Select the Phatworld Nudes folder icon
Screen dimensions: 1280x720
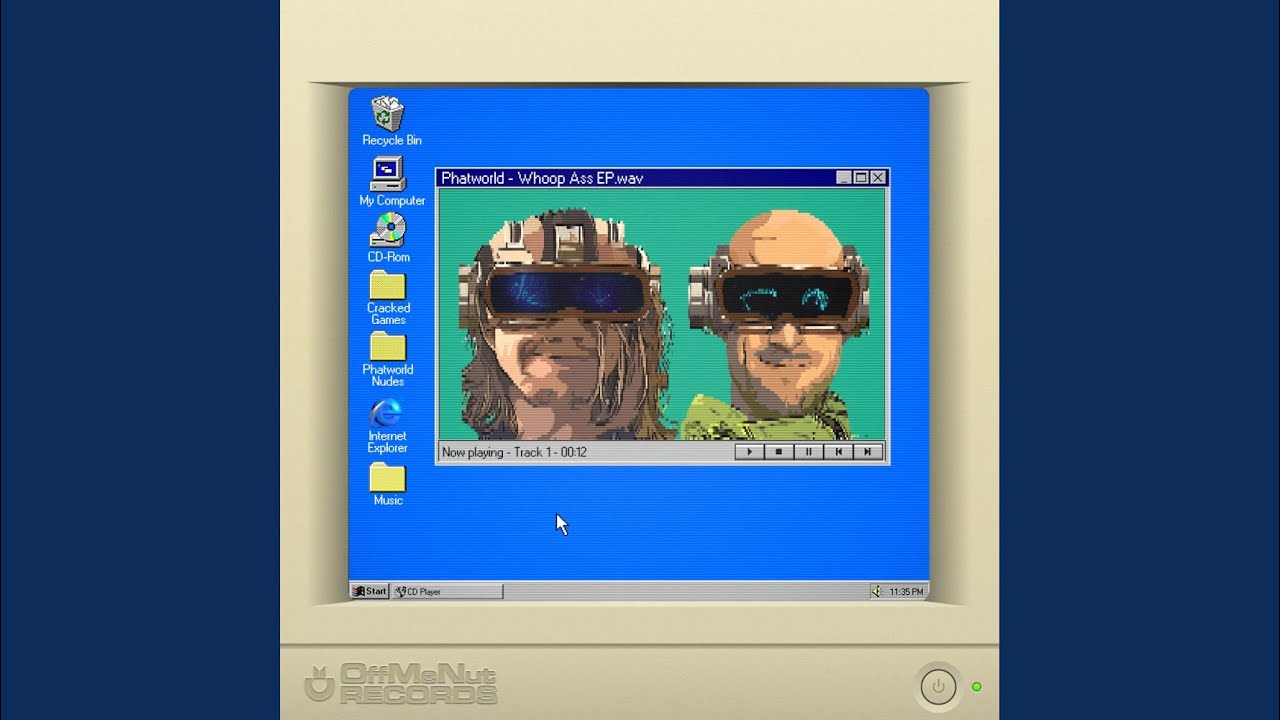click(x=388, y=359)
